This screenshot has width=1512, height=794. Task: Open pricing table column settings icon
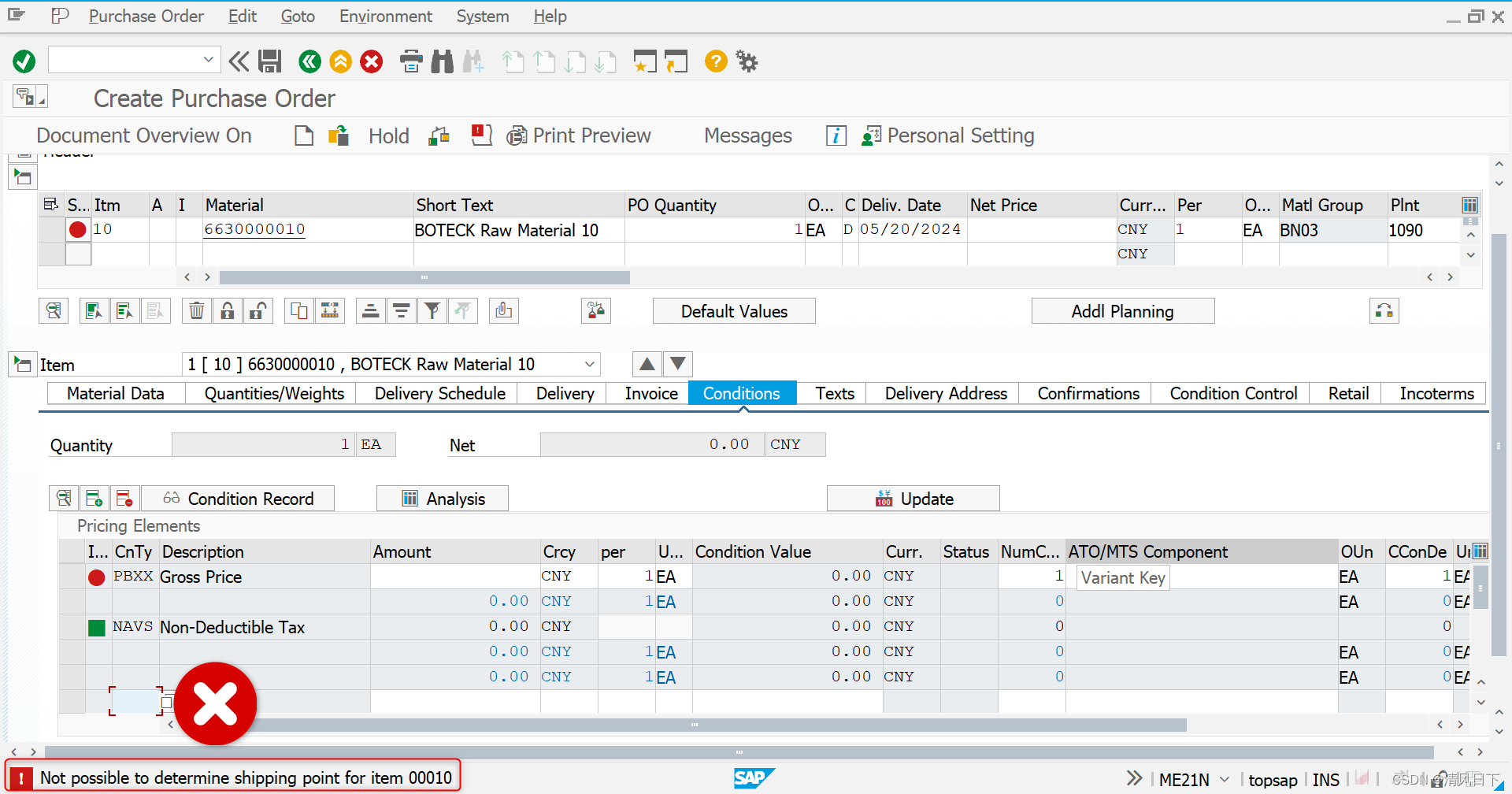(x=1480, y=551)
